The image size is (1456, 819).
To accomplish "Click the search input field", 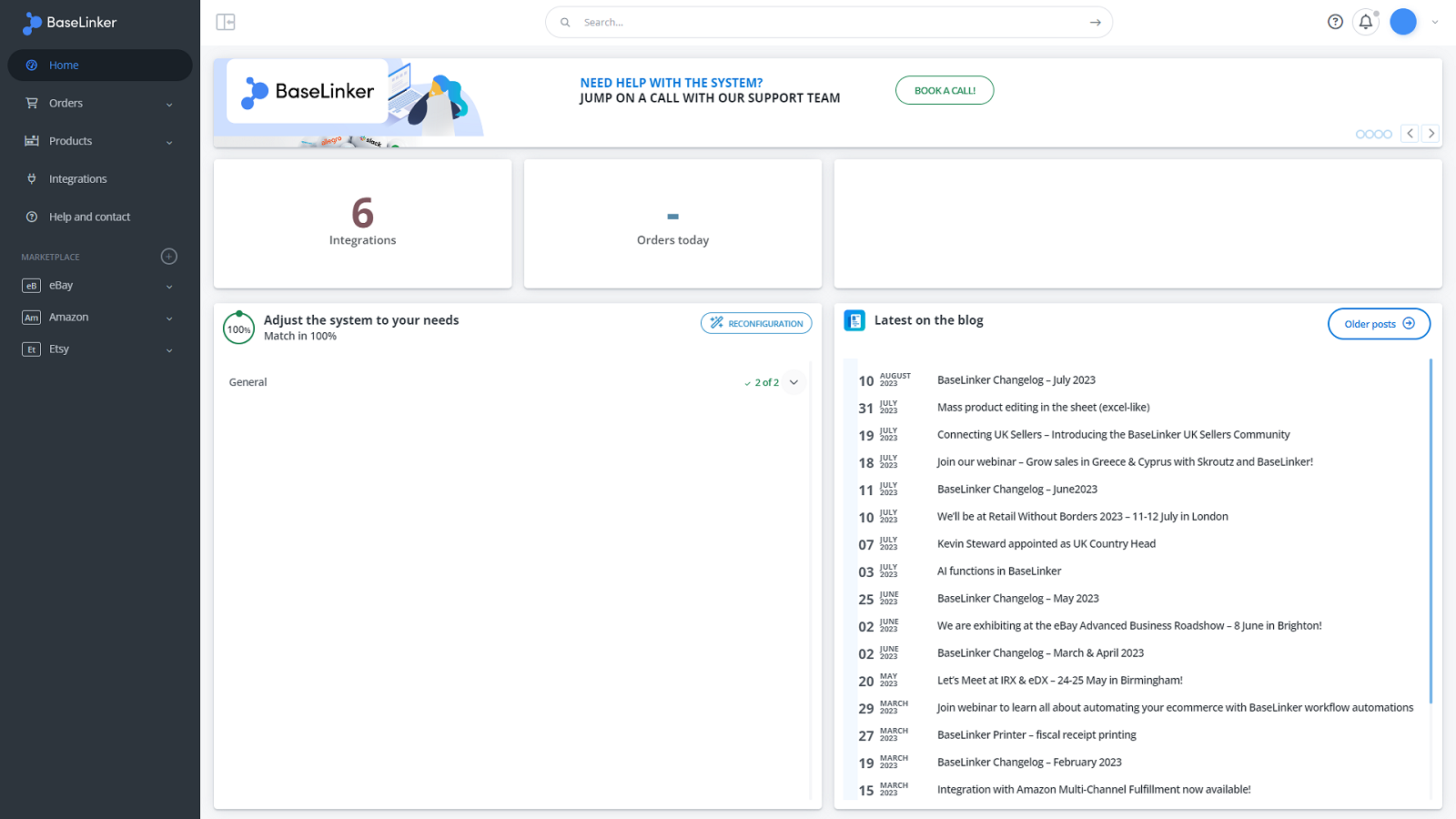I will (819, 23).
